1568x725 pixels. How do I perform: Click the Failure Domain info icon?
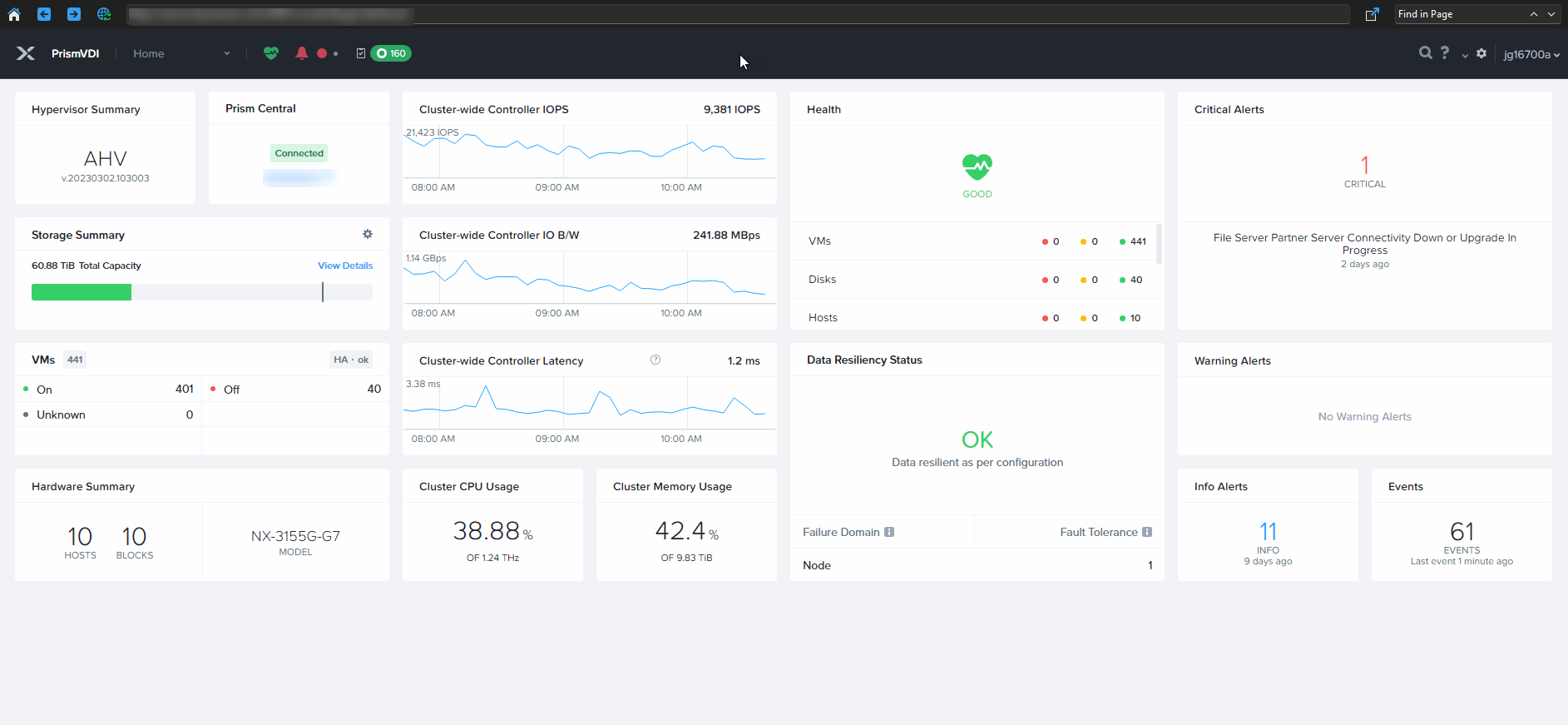click(889, 532)
